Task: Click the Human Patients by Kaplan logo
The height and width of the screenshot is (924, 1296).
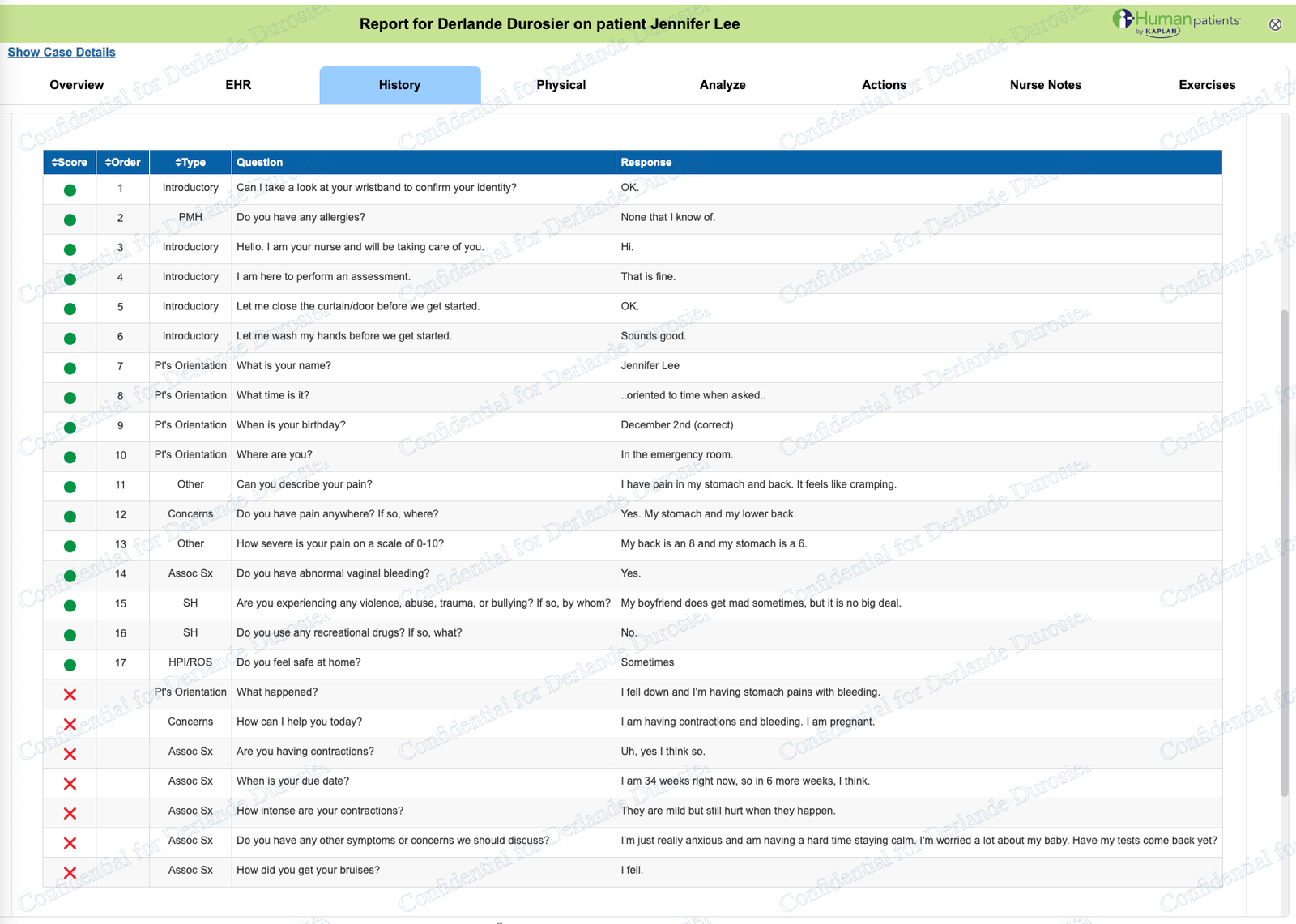Action: 1176,23
